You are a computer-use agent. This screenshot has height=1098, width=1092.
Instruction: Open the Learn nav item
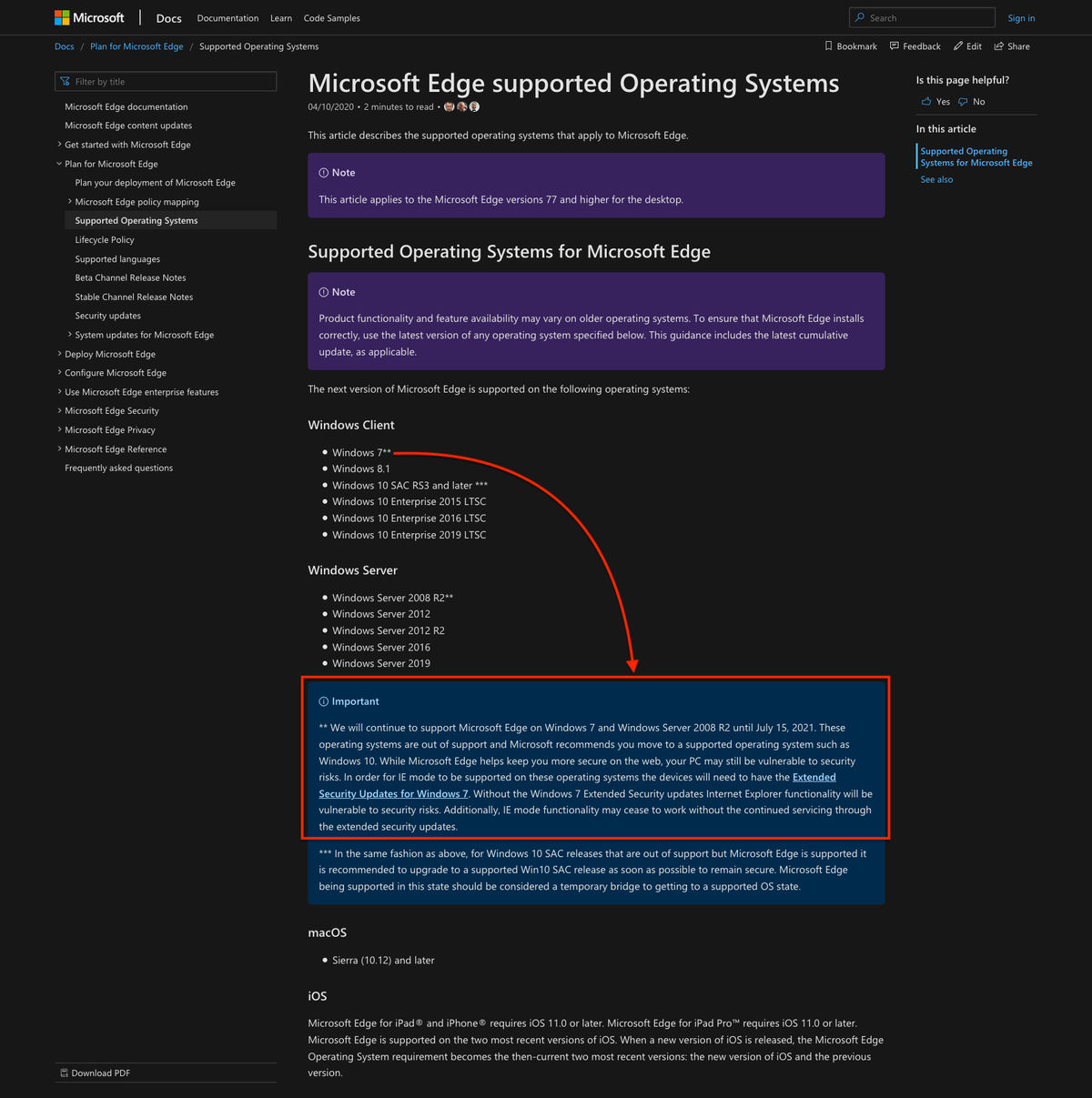click(281, 18)
